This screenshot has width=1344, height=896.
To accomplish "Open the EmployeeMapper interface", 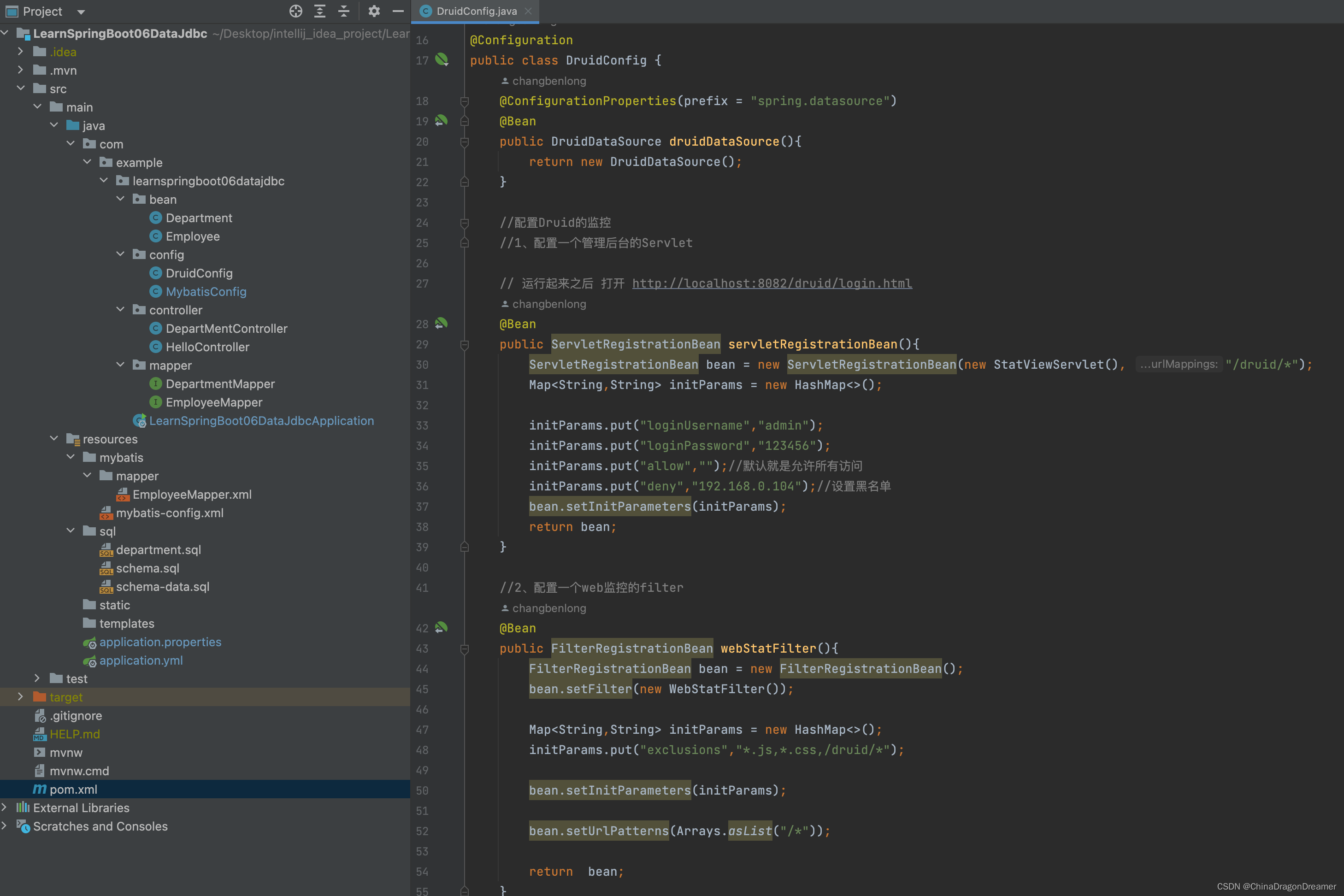I will pos(214,402).
